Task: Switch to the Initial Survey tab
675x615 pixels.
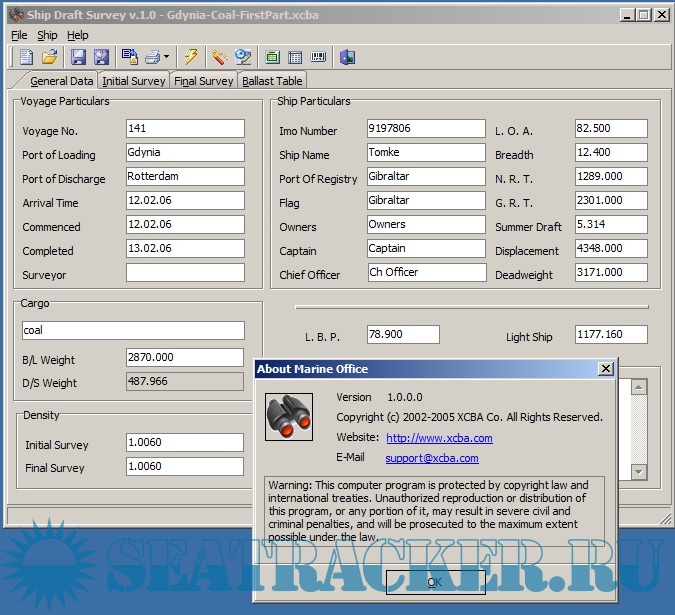Action: pos(134,81)
